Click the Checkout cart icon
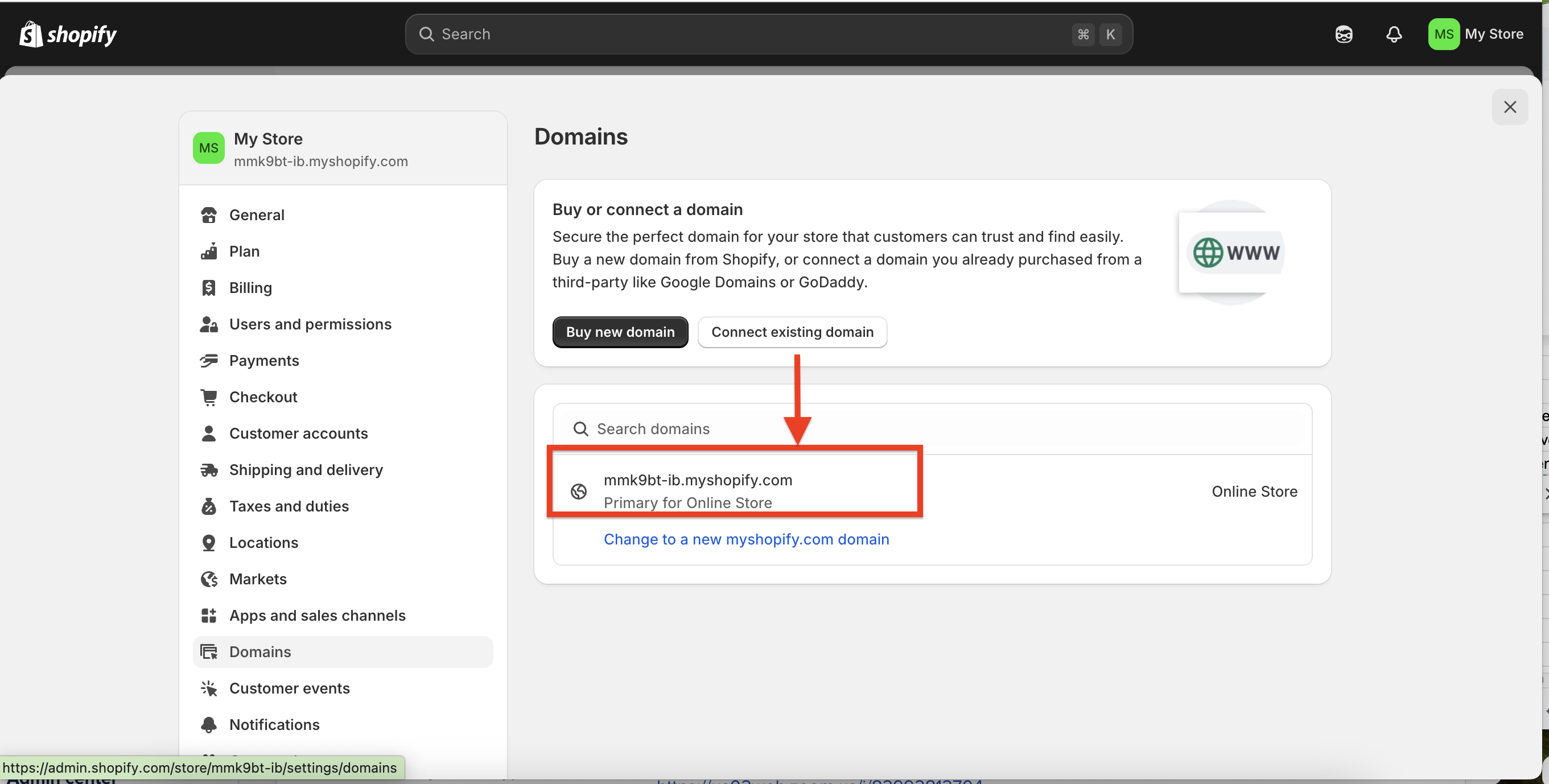 (x=209, y=397)
